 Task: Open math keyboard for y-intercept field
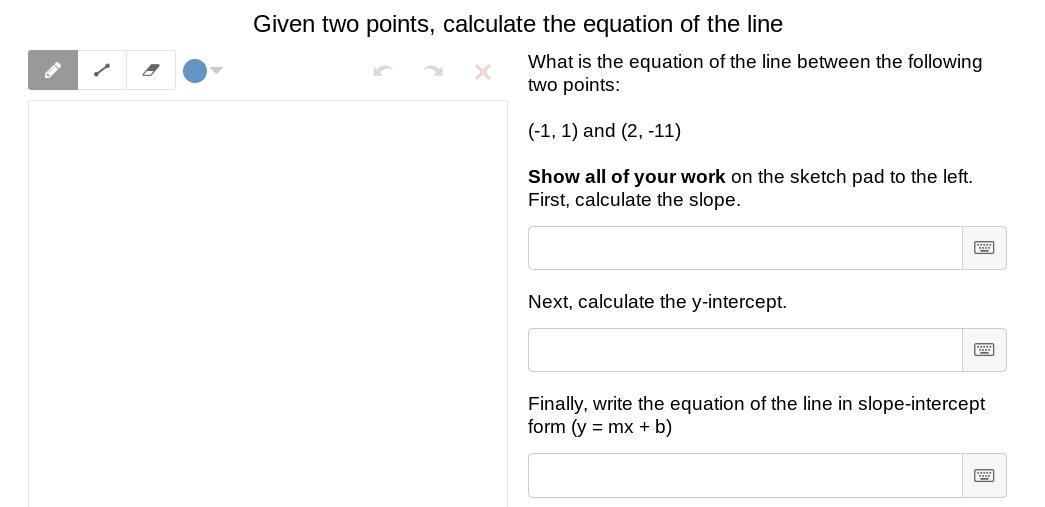[x=984, y=350]
